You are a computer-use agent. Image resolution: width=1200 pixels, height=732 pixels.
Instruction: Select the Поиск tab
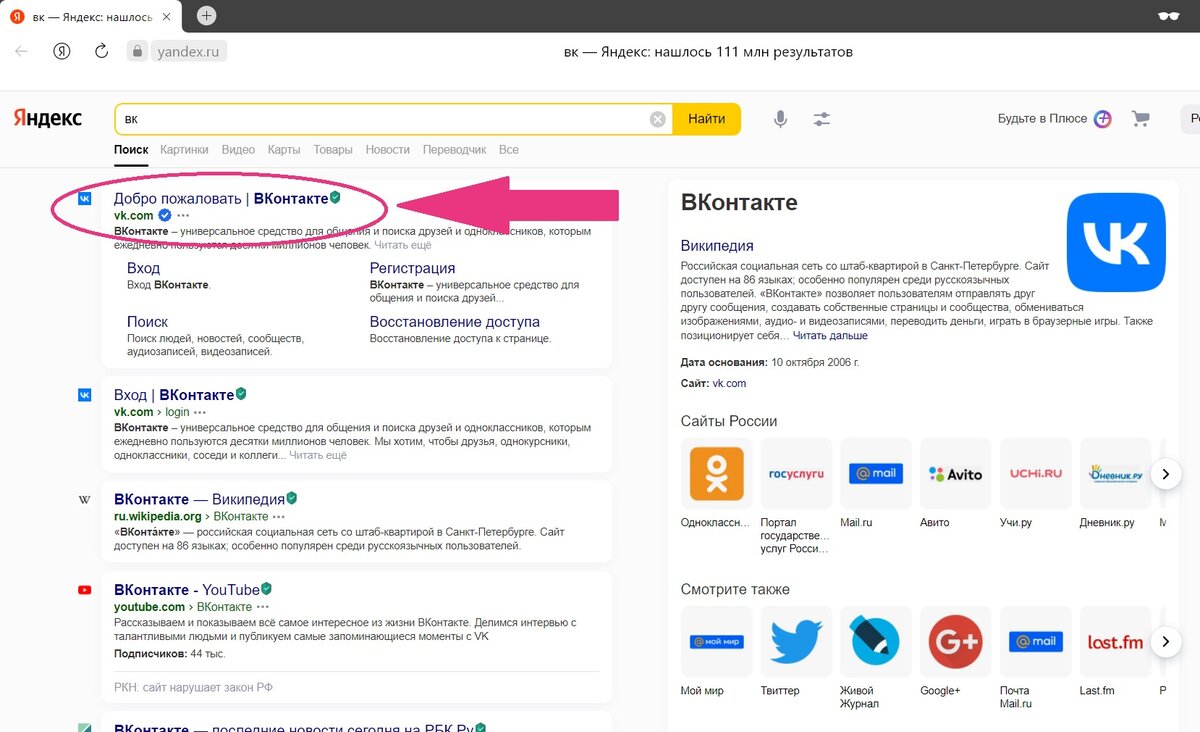pyautogui.click(x=131, y=150)
